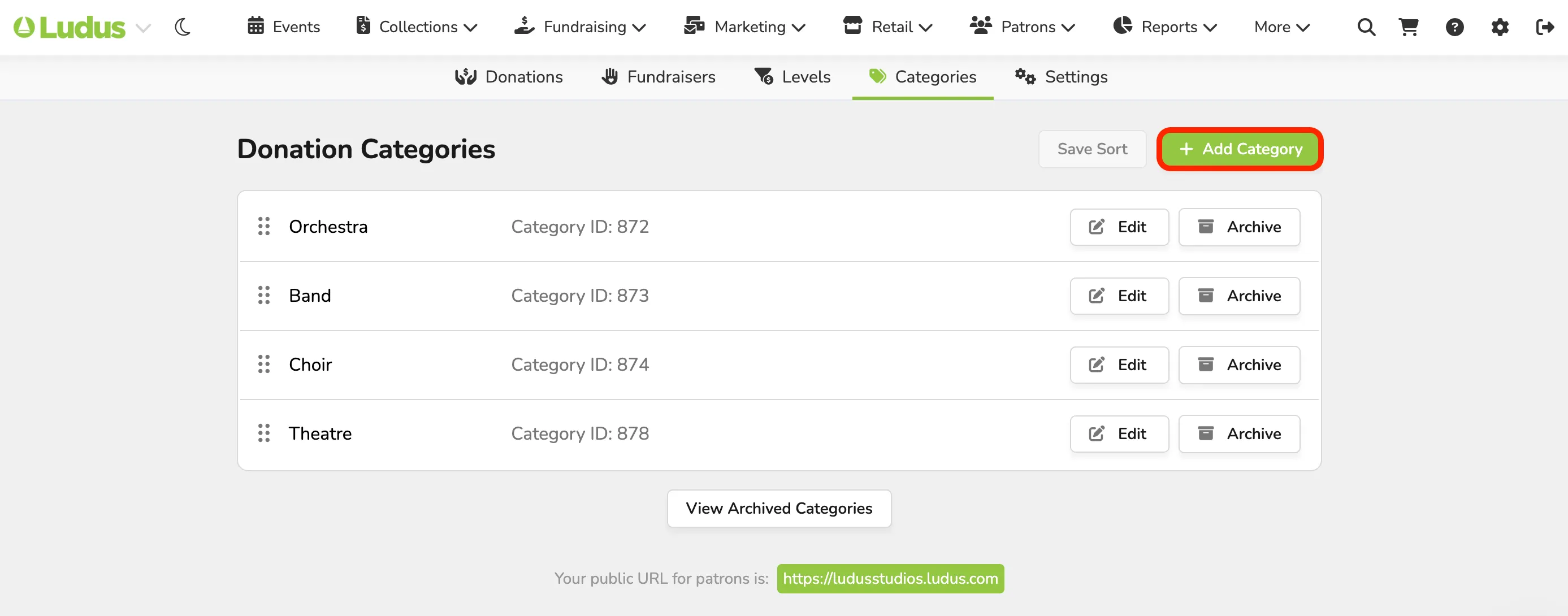
Task: Click the drag handle next to Theatre
Action: (x=263, y=433)
